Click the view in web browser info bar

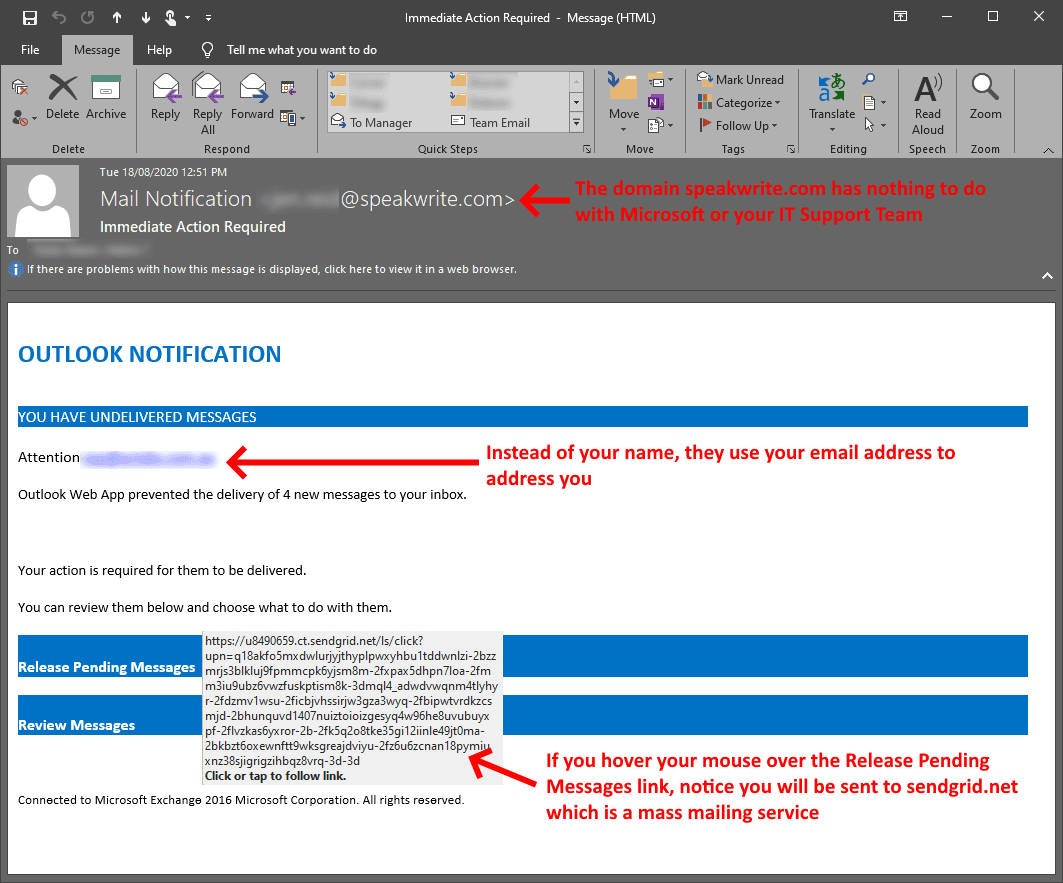271,269
